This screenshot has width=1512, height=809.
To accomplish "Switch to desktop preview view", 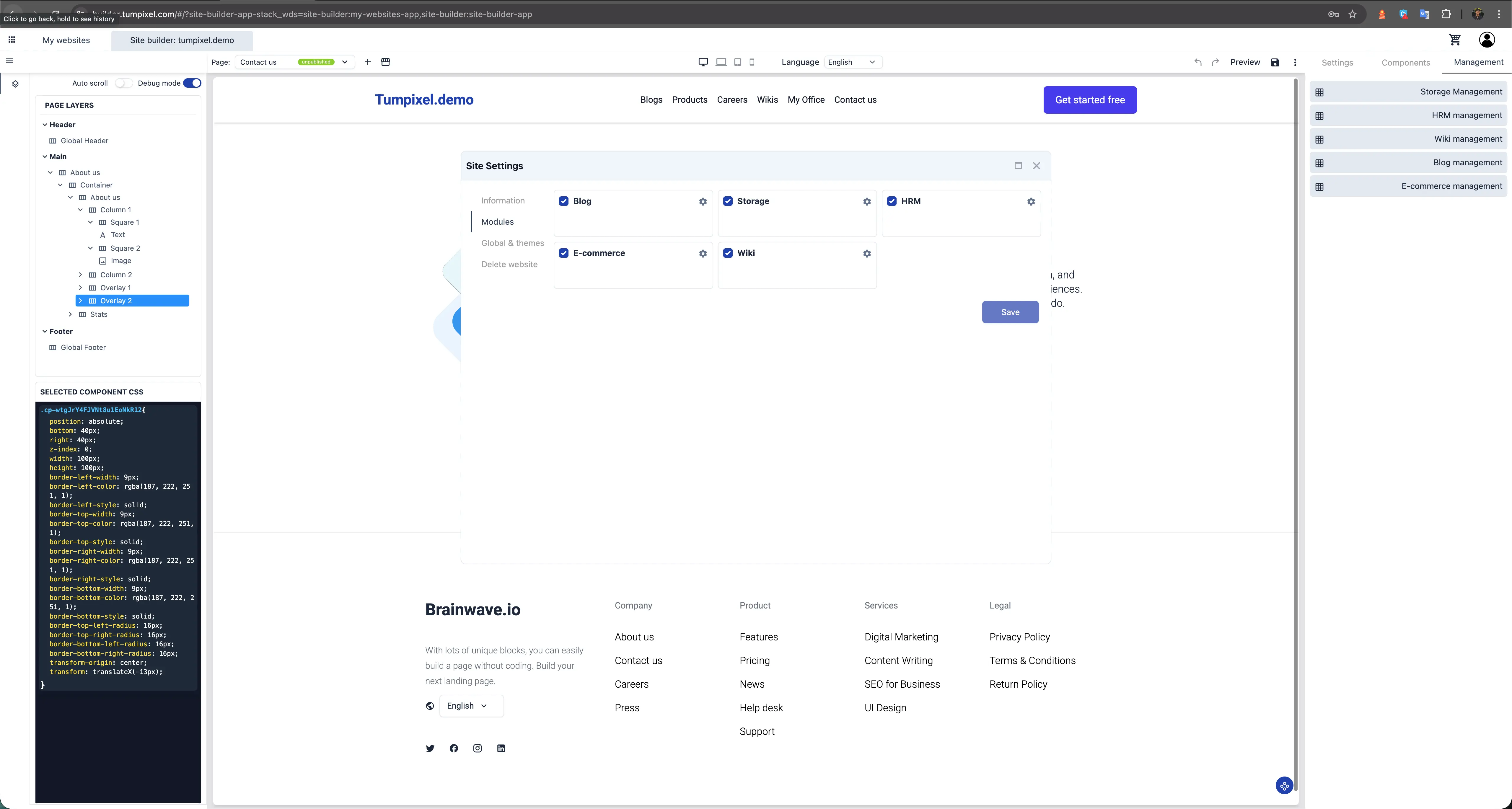I will pyautogui.click(x=703, y=62).
